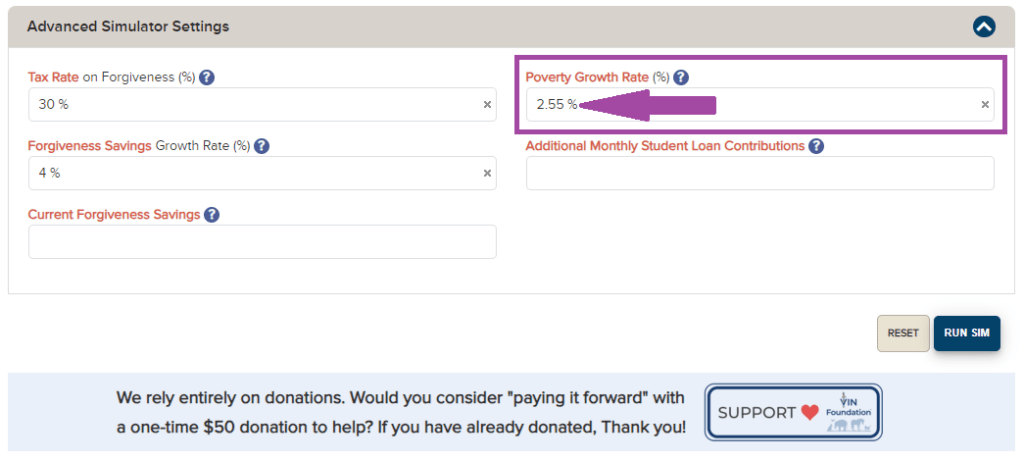Select the Forgiveness Savings Growth Rate input
Viewport: 1024px width, 460px height.
click(250, 173)
